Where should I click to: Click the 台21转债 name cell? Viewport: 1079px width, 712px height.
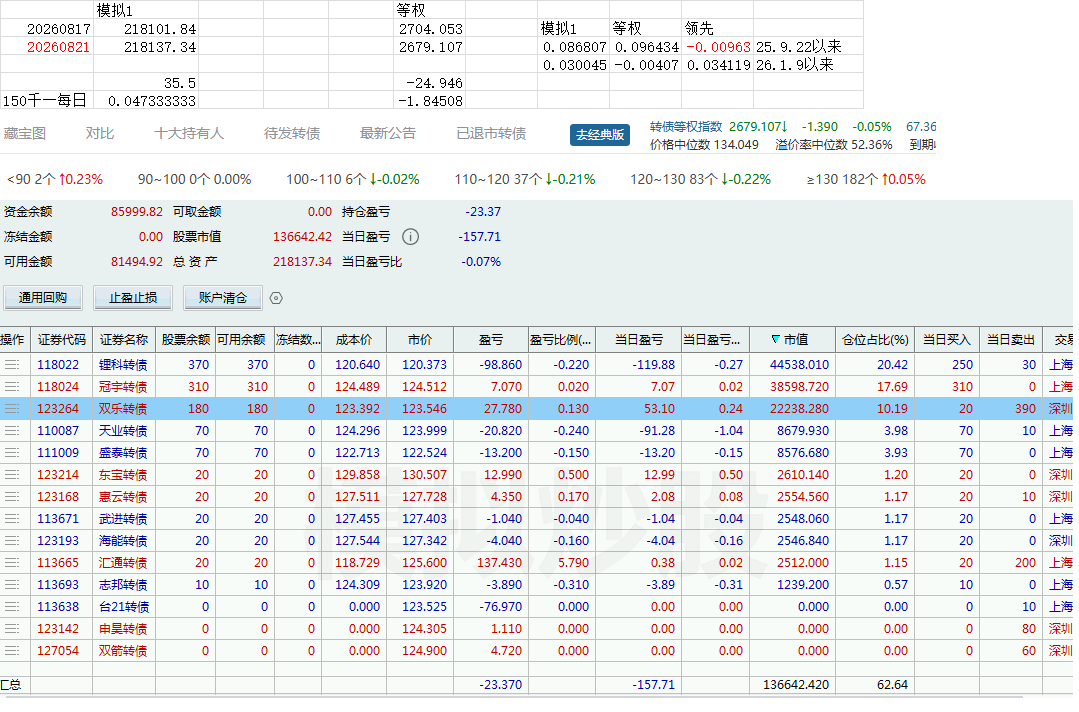124,607
